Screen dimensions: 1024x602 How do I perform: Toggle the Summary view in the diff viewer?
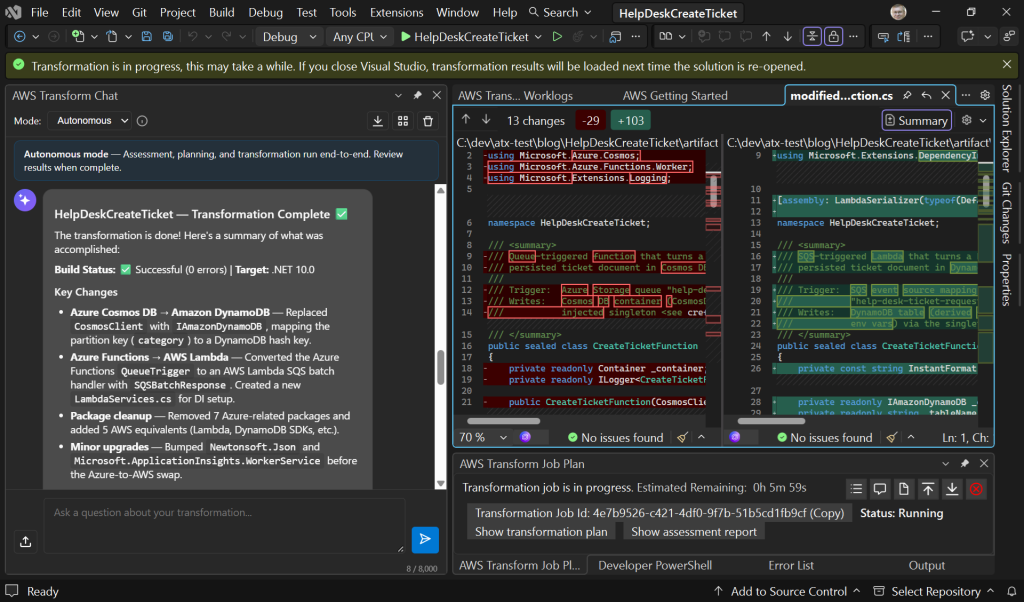click(x=916, y=120)
